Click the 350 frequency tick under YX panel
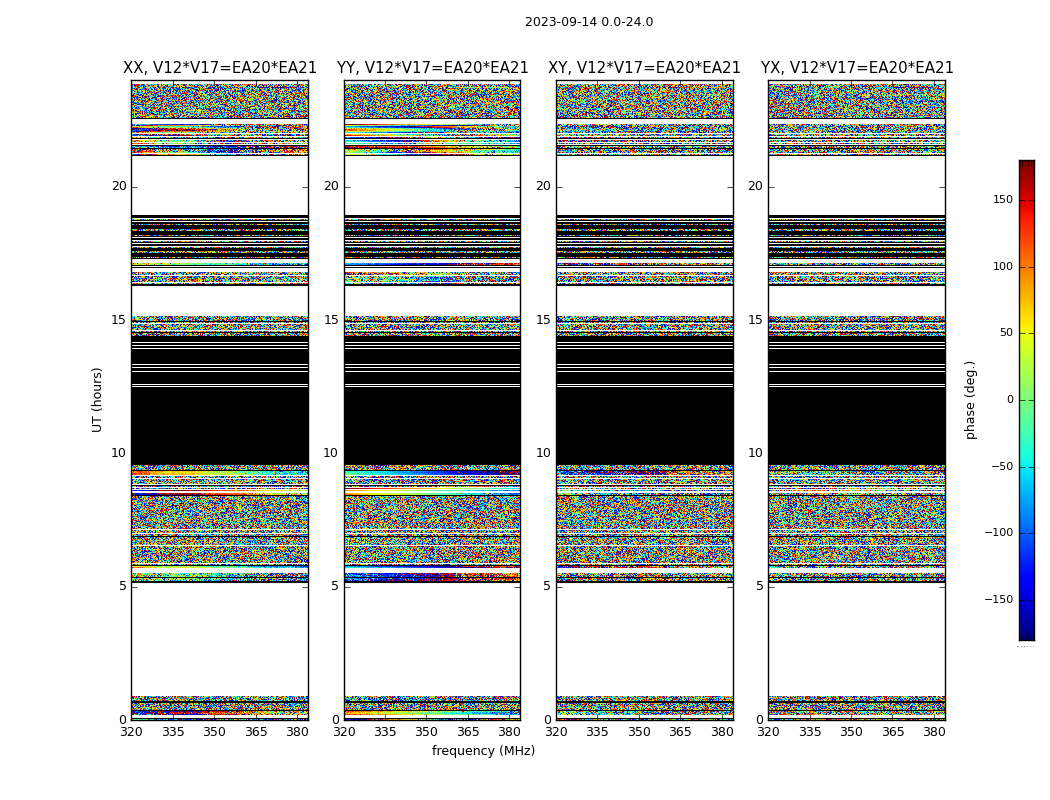The image size is (1050, 800). pyautogui.click(x=851, y=732)
